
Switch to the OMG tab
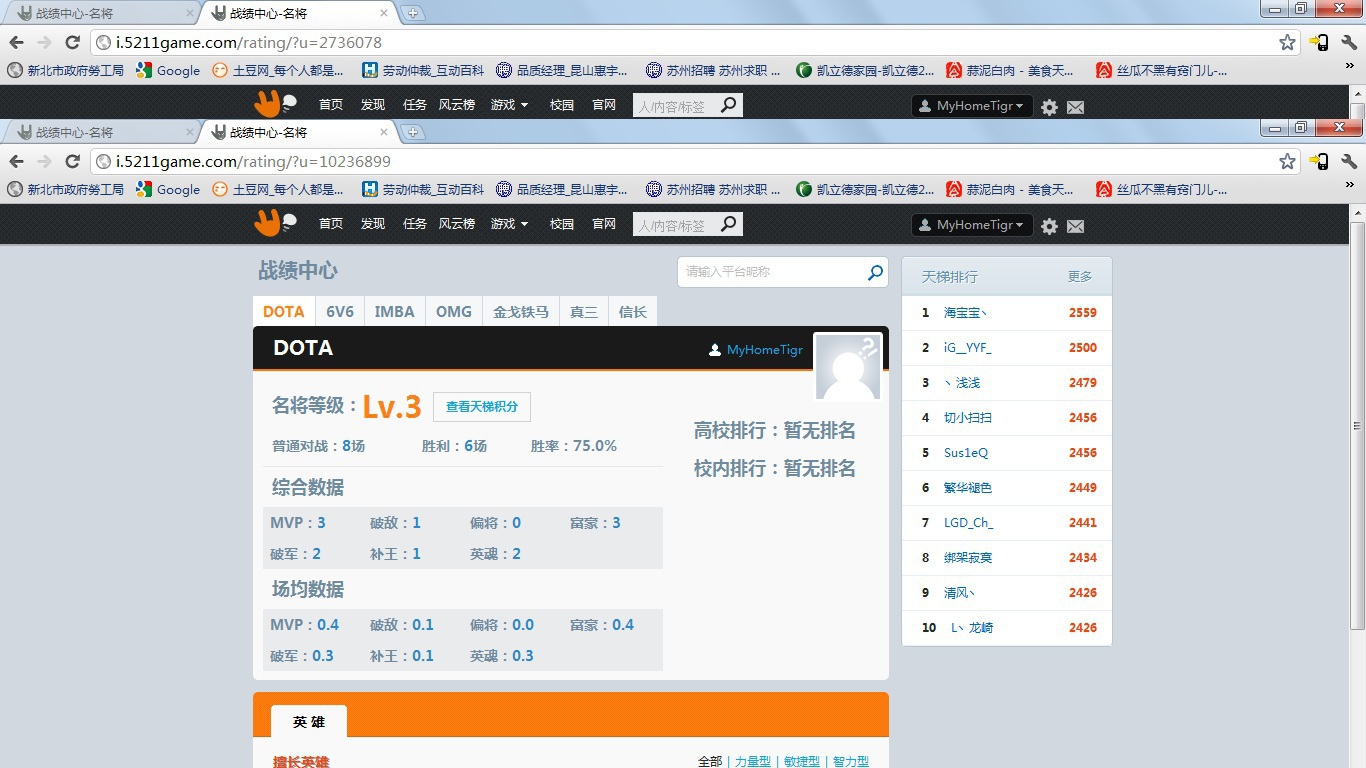[x=454, y=311]
